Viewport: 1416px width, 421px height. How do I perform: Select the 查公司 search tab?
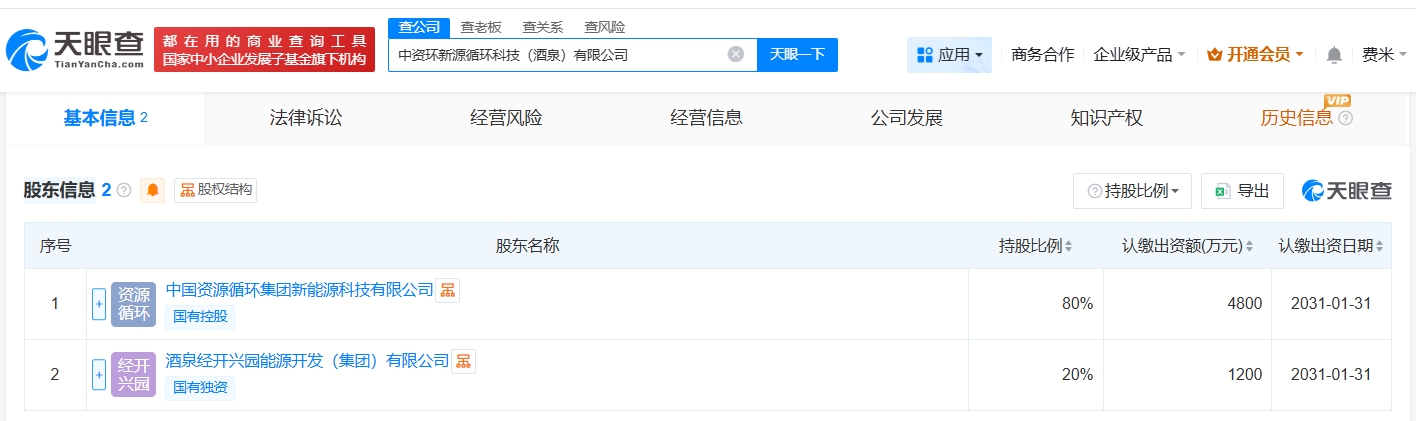(x=419, y=27)
